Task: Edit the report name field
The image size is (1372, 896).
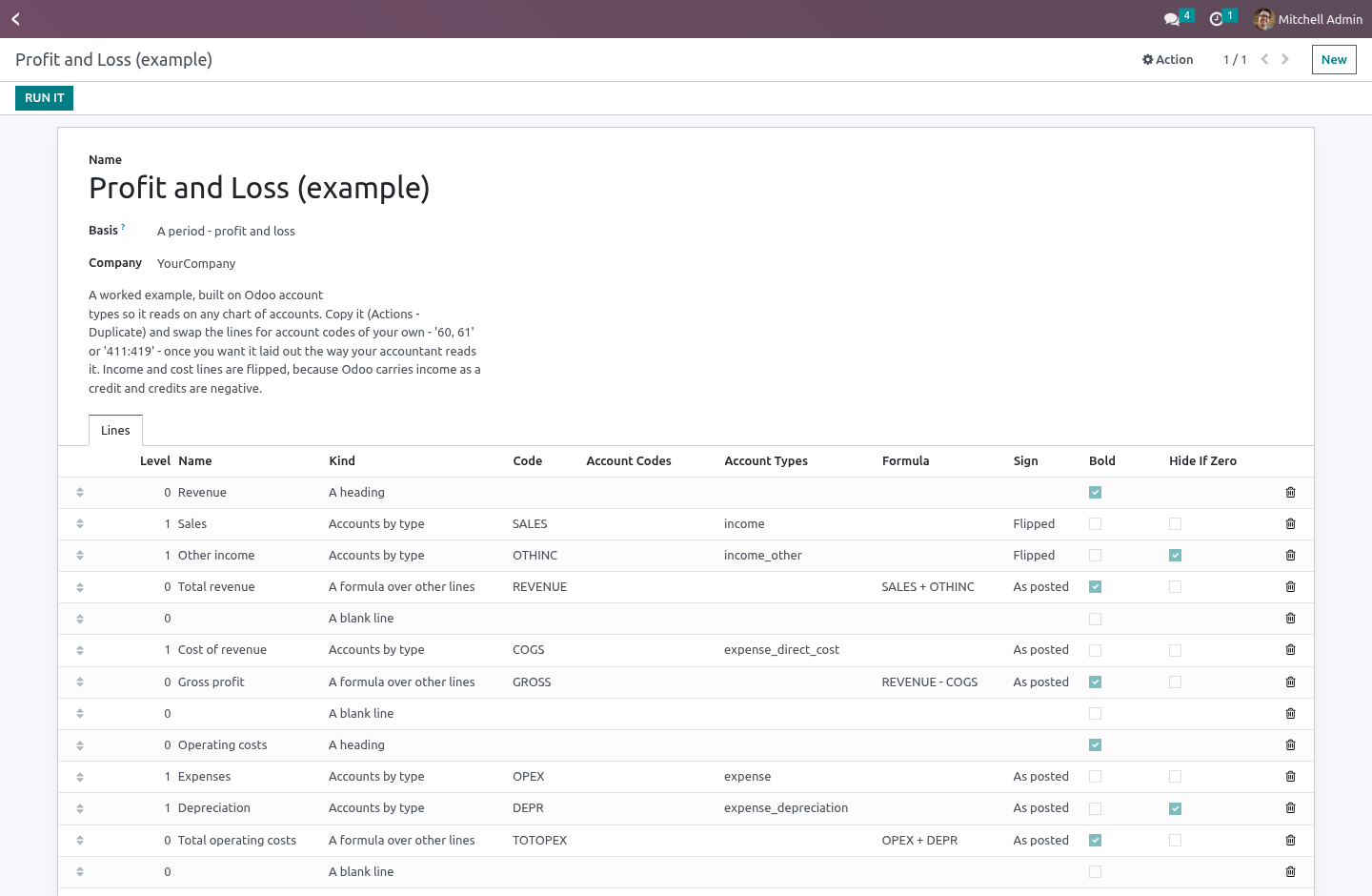Action: click(259, 188)
